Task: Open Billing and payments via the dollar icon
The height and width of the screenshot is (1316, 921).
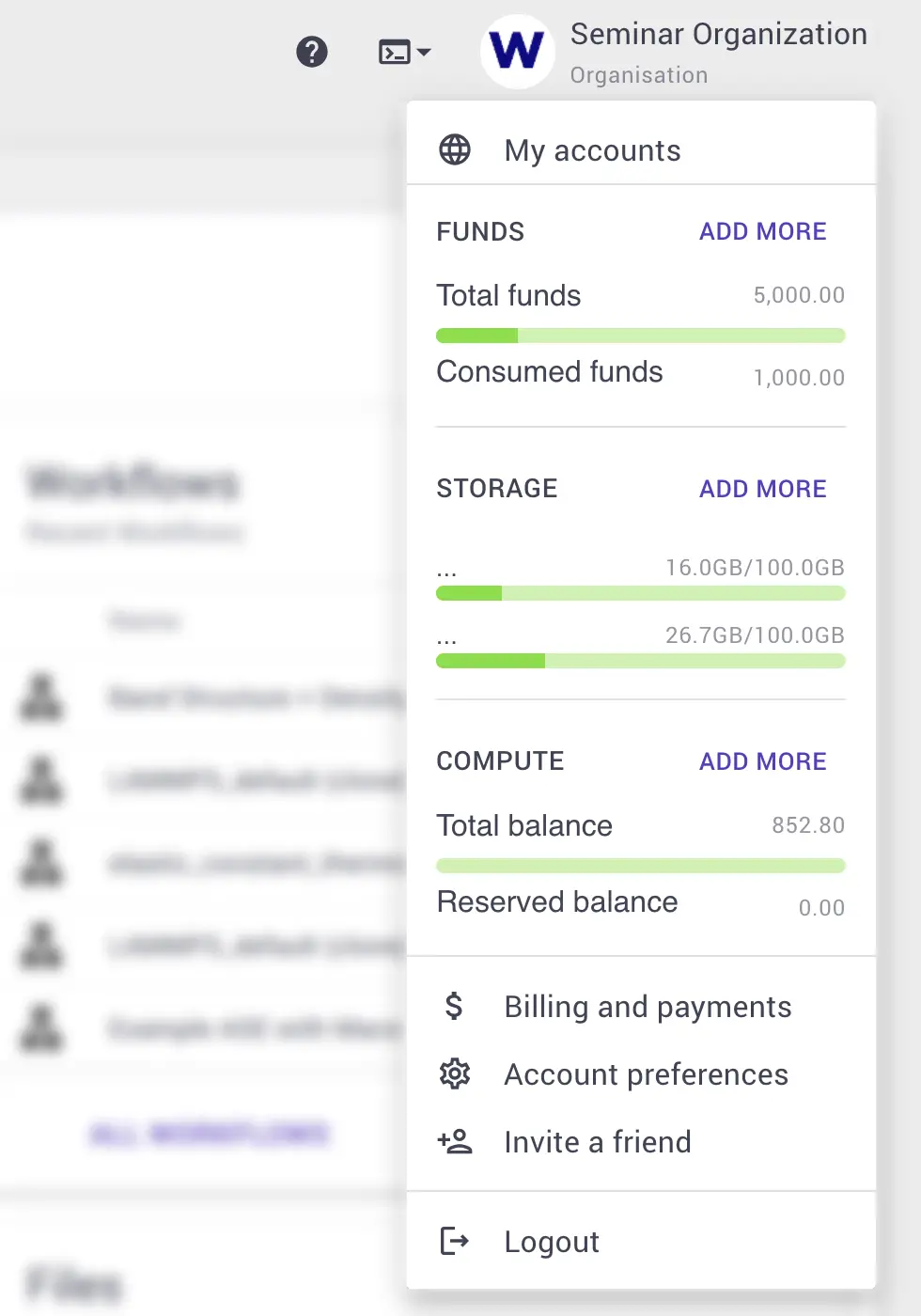Action: (x=454, y=1006)
